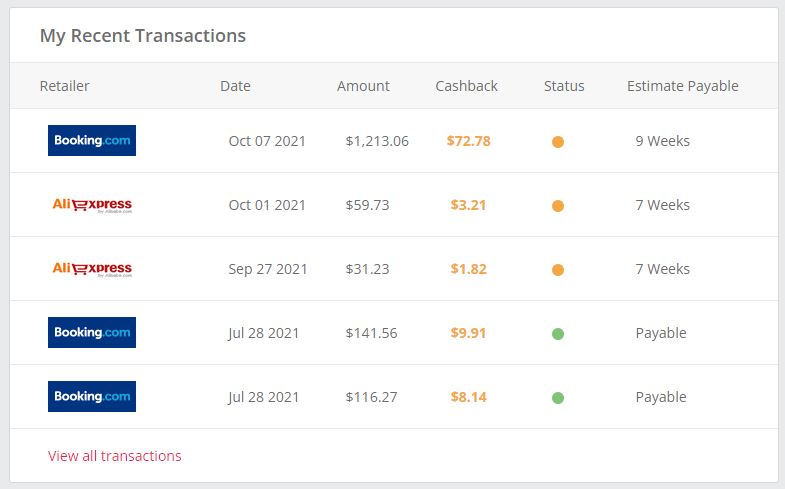
Task: Click the 9 Weeks estimate payable text
Action: tap(662, 141)
